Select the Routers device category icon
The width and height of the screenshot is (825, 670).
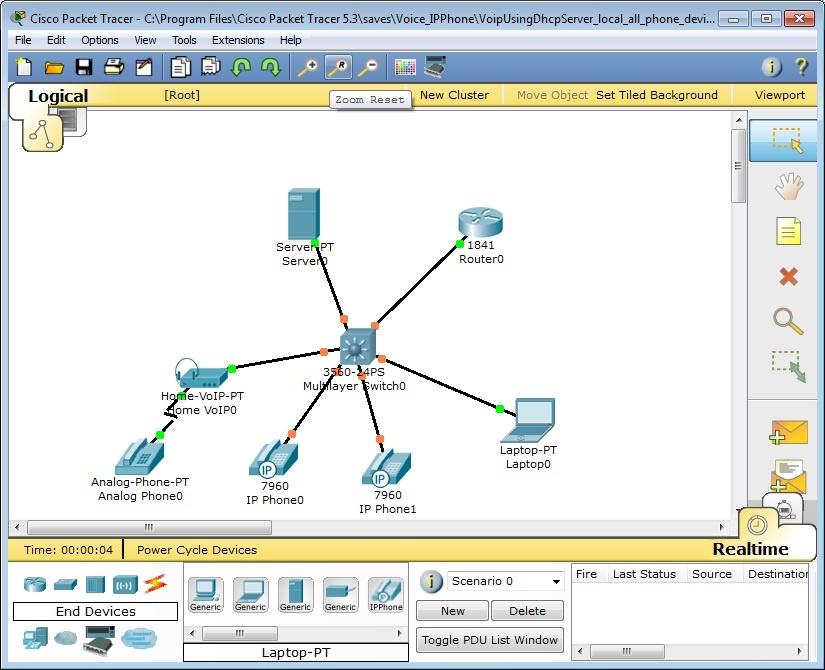pyautogui.click(x=35, y=584)
